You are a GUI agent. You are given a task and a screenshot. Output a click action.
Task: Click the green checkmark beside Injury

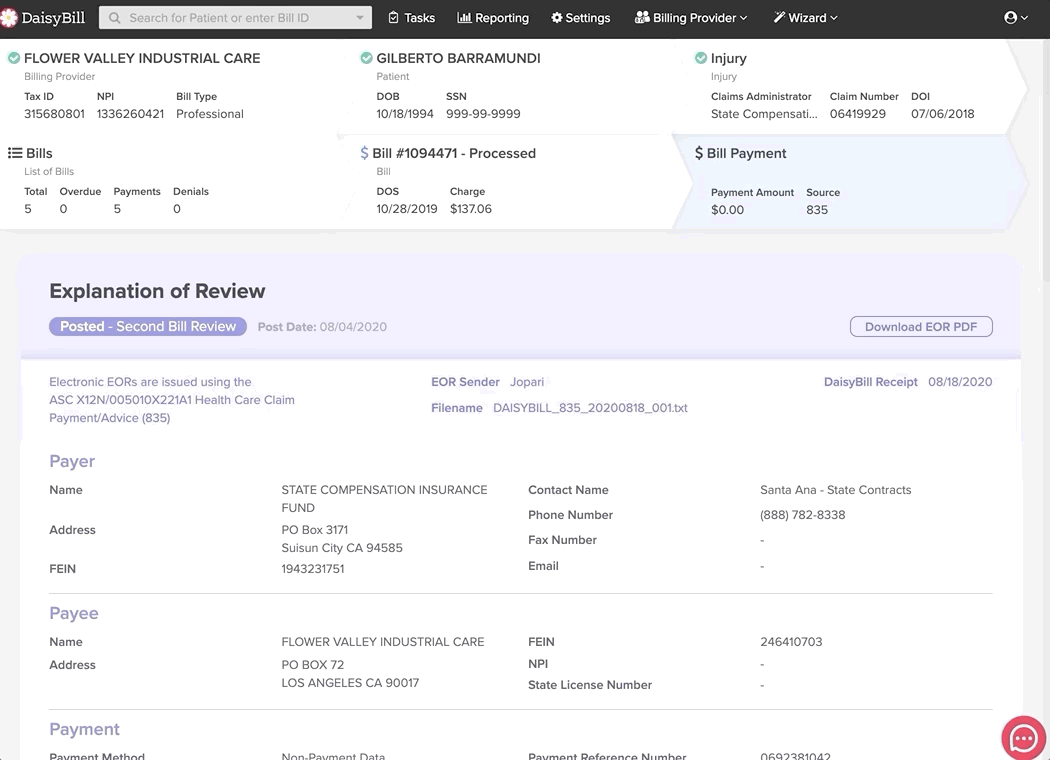[701, 59]
